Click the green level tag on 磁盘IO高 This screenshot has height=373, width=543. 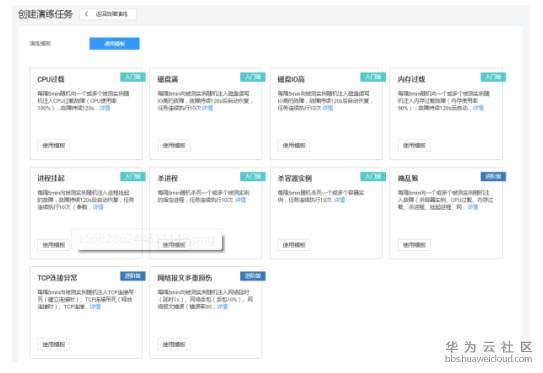[373, 77]
